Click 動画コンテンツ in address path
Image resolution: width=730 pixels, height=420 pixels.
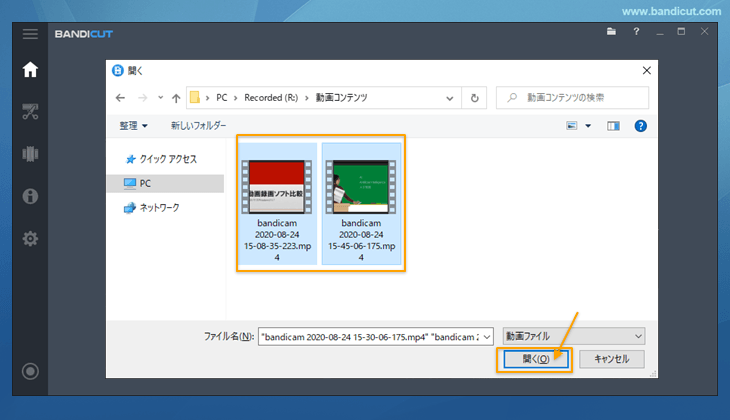pyautogui.click(x=342, y=98)
